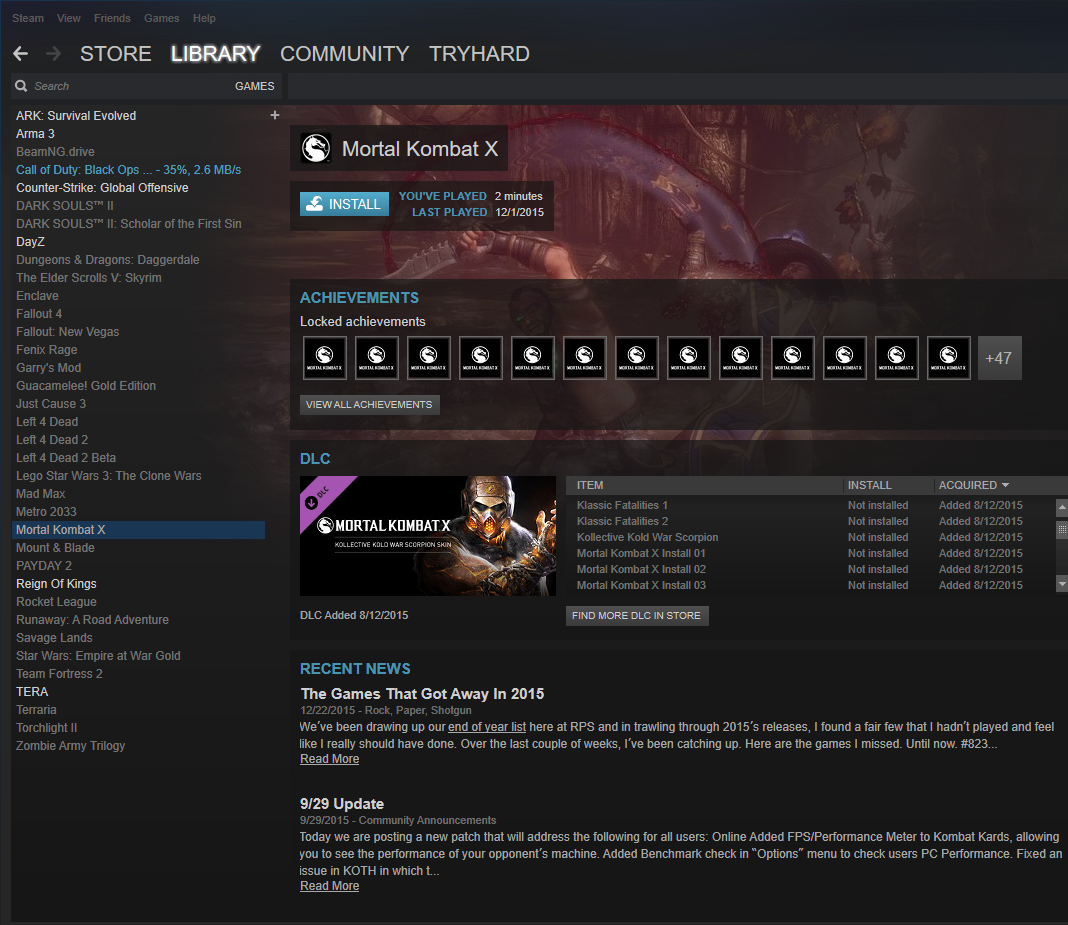Click View All Achievements button
This screenshot has height=925, width=1068.
pyautogui.click(x=369, y=405)
